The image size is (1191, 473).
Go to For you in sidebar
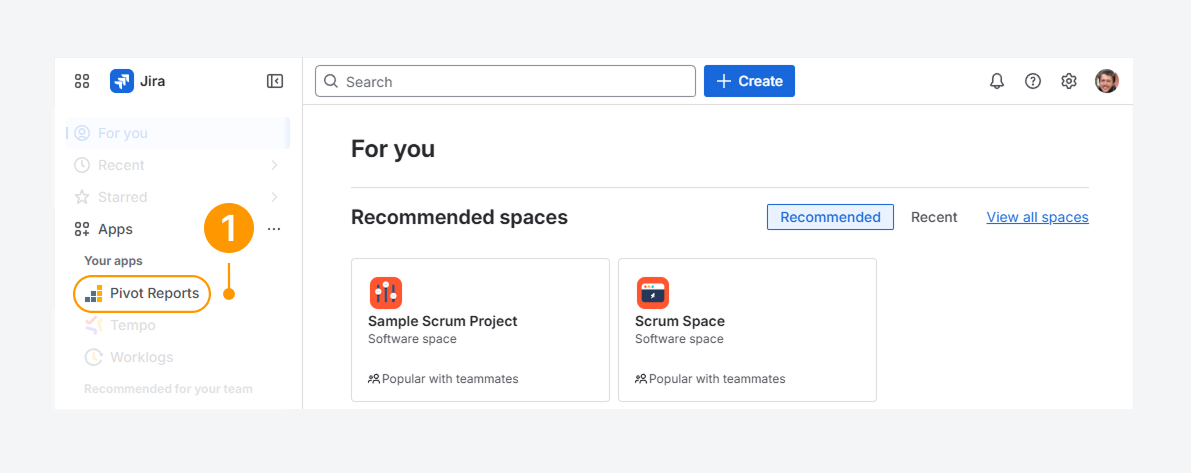pos(178,133)
